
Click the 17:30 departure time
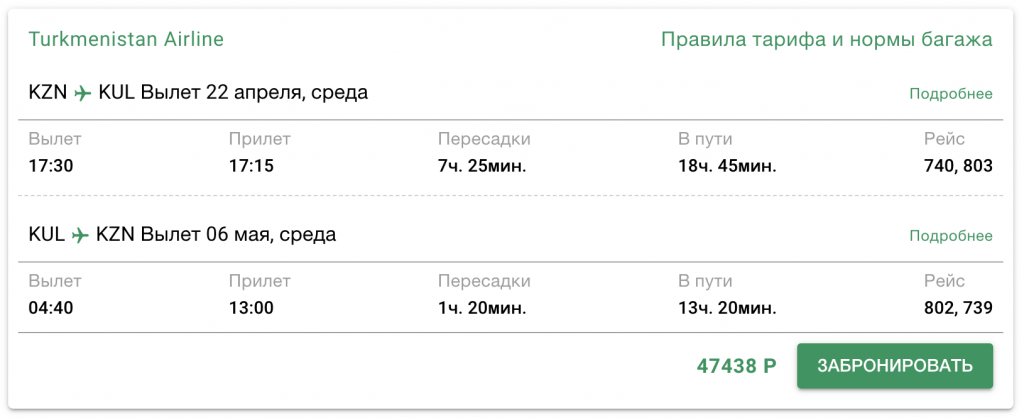click(51, 165)
